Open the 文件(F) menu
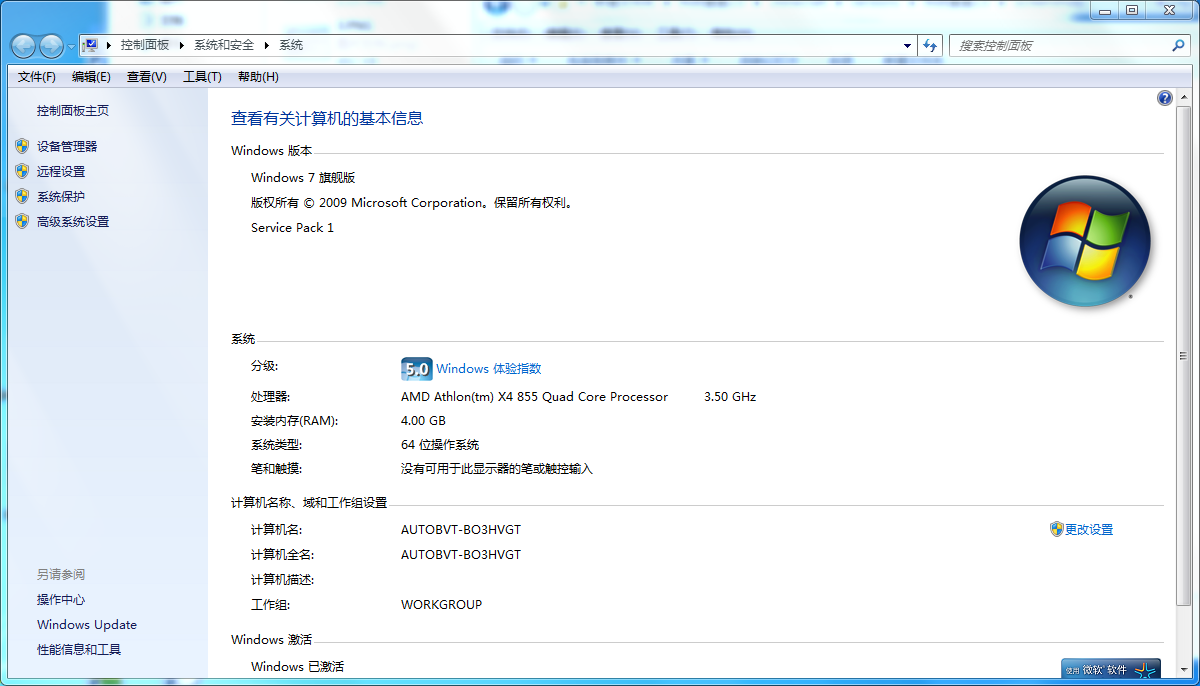1200x686 pixels. tap(37, 77)
